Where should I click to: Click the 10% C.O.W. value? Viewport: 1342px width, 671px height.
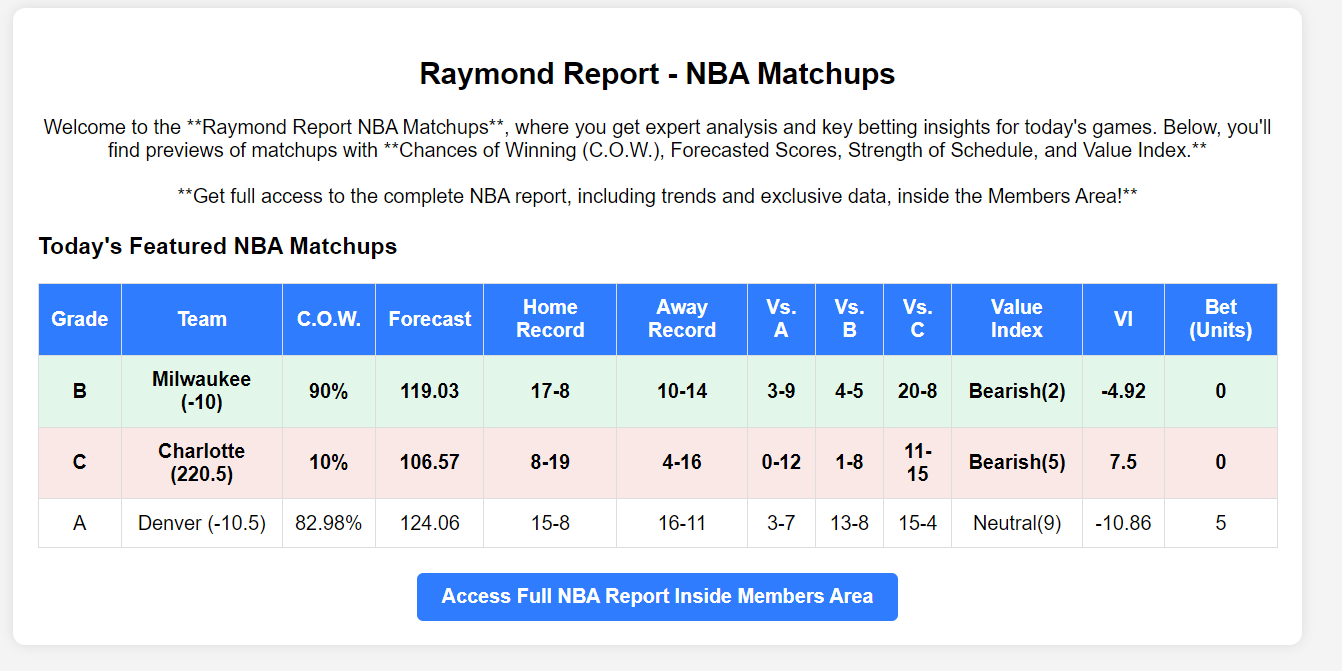click(329, 463)
